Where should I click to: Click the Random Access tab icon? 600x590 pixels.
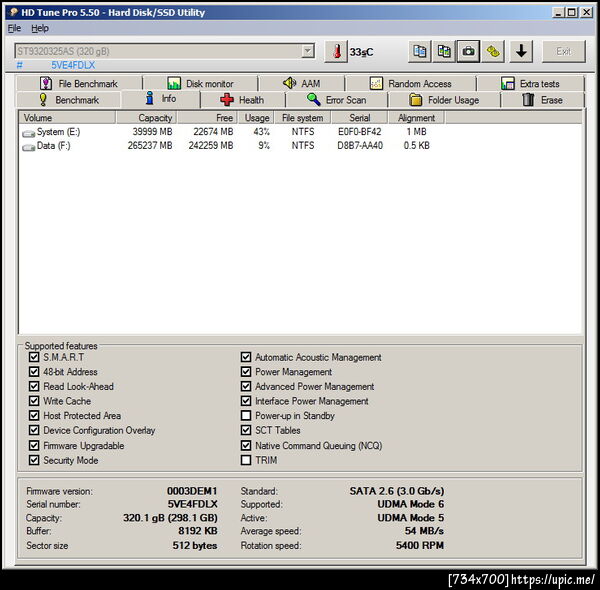tap(376, 83)
